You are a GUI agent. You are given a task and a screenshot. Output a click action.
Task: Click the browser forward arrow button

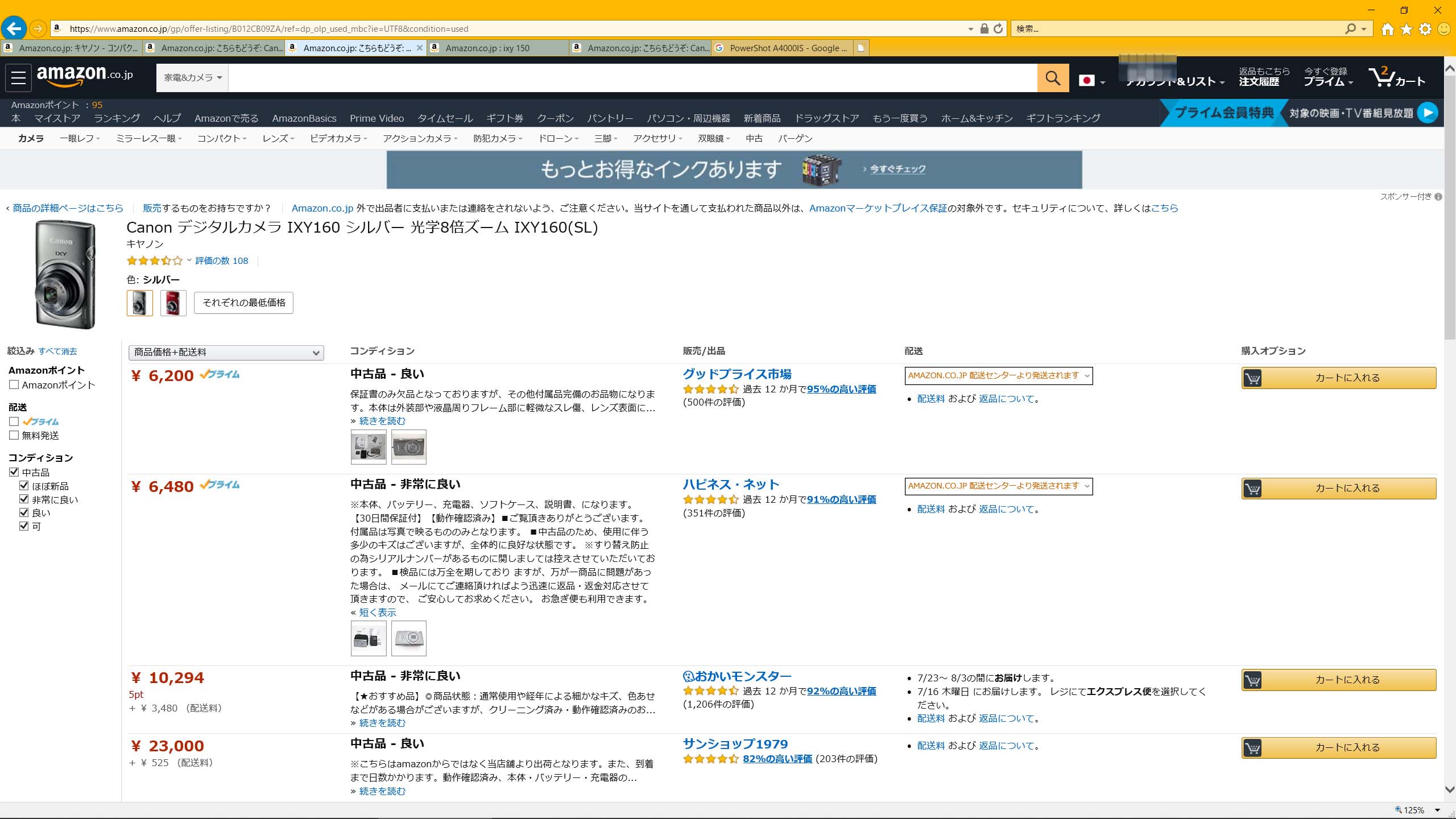(38, 28)
